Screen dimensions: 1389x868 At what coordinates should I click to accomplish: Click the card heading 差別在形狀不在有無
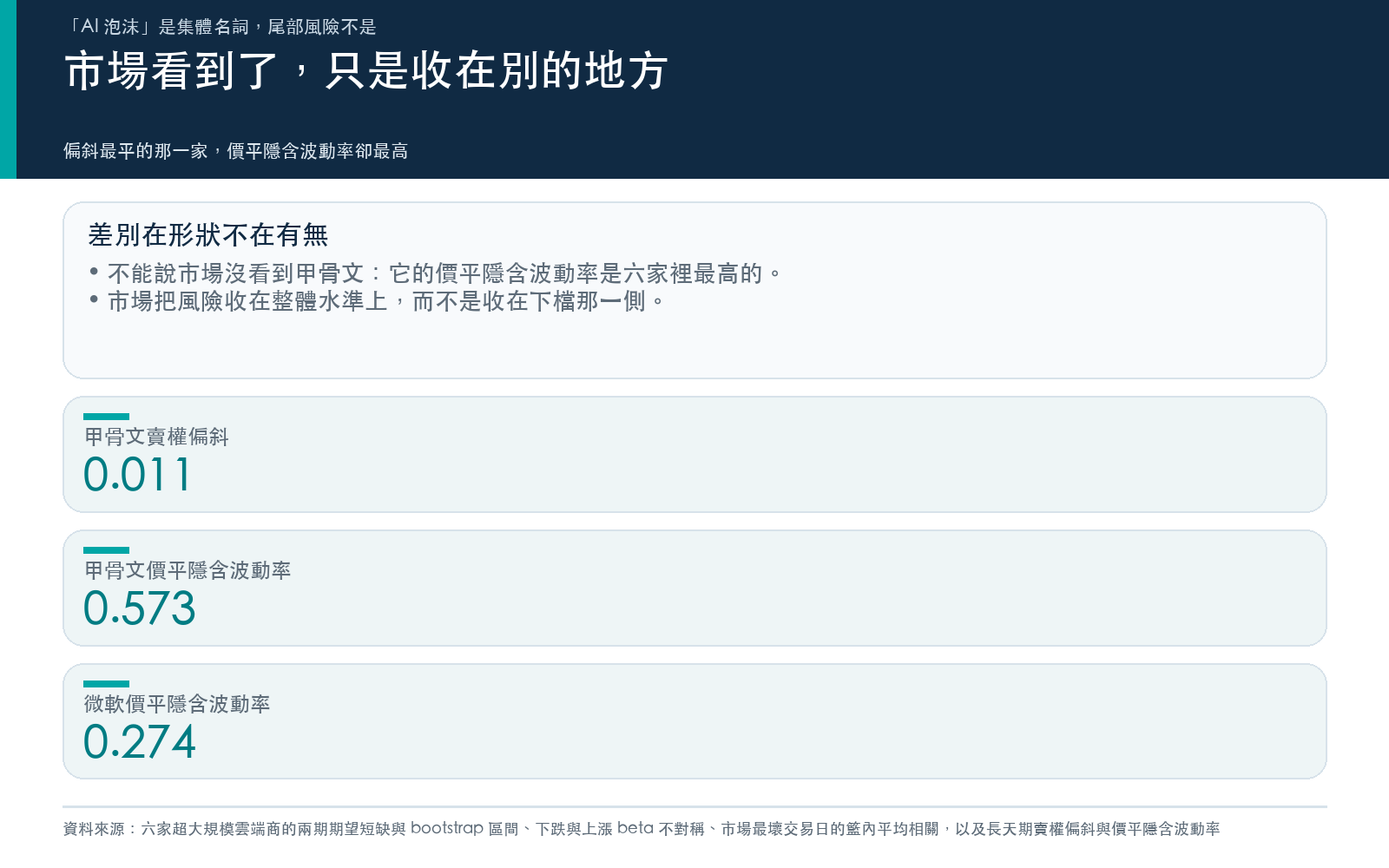click(208, 234)
